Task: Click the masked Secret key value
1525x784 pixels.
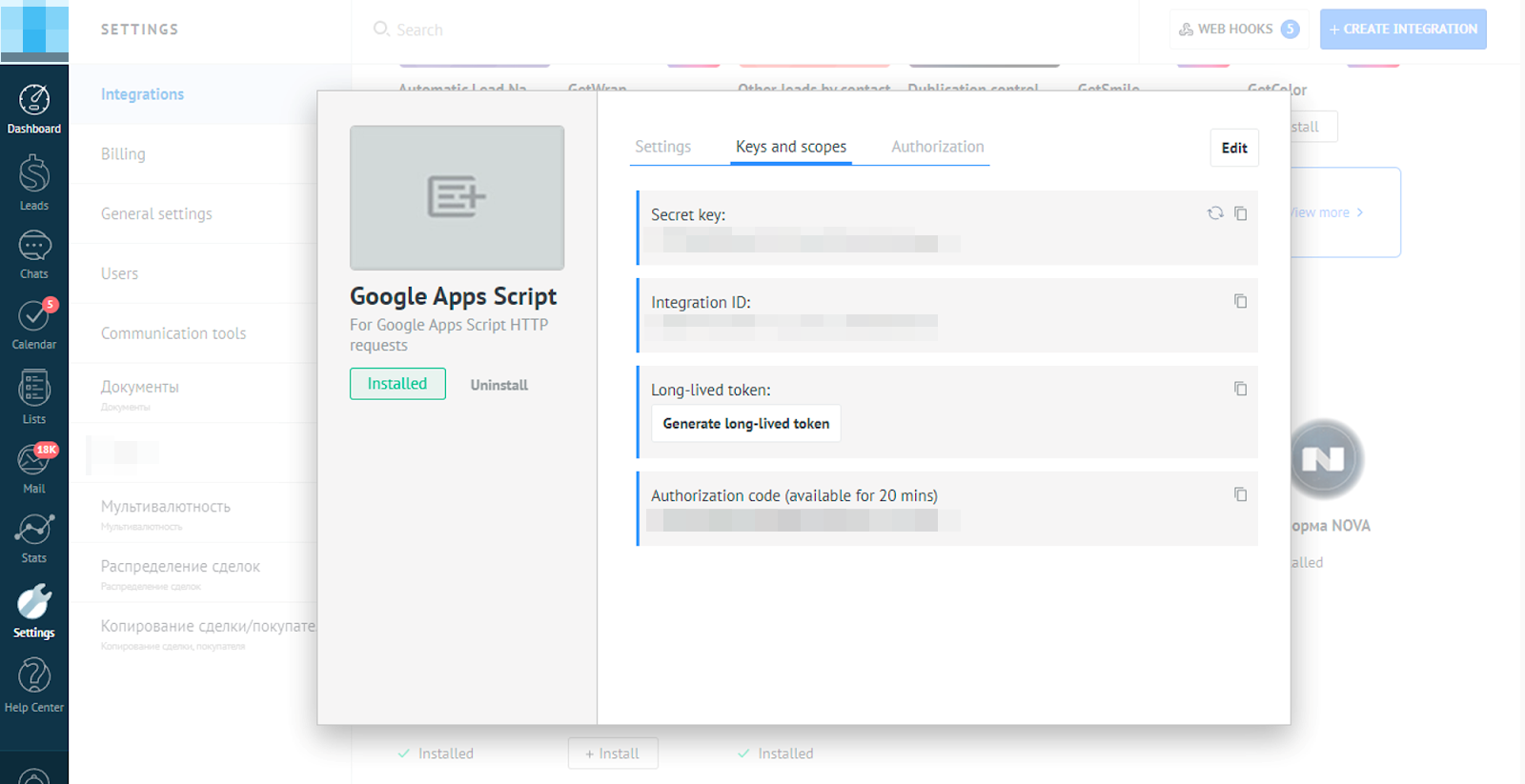Action: click(x=802, y=243)
